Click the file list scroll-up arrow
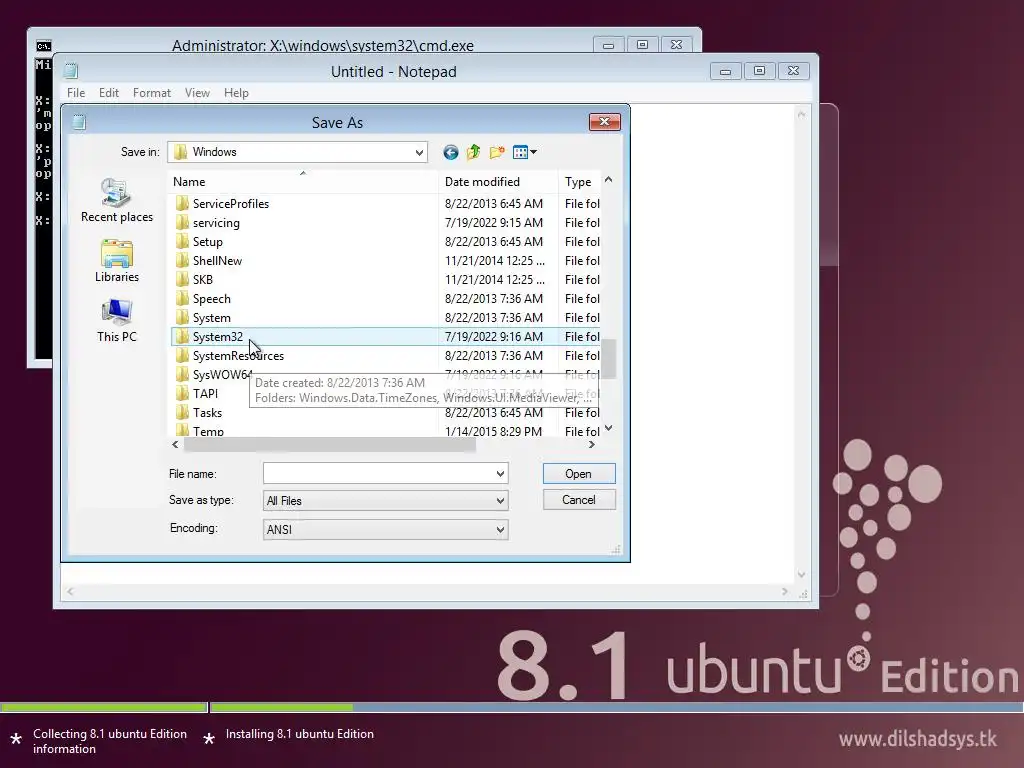 (609, 180)
